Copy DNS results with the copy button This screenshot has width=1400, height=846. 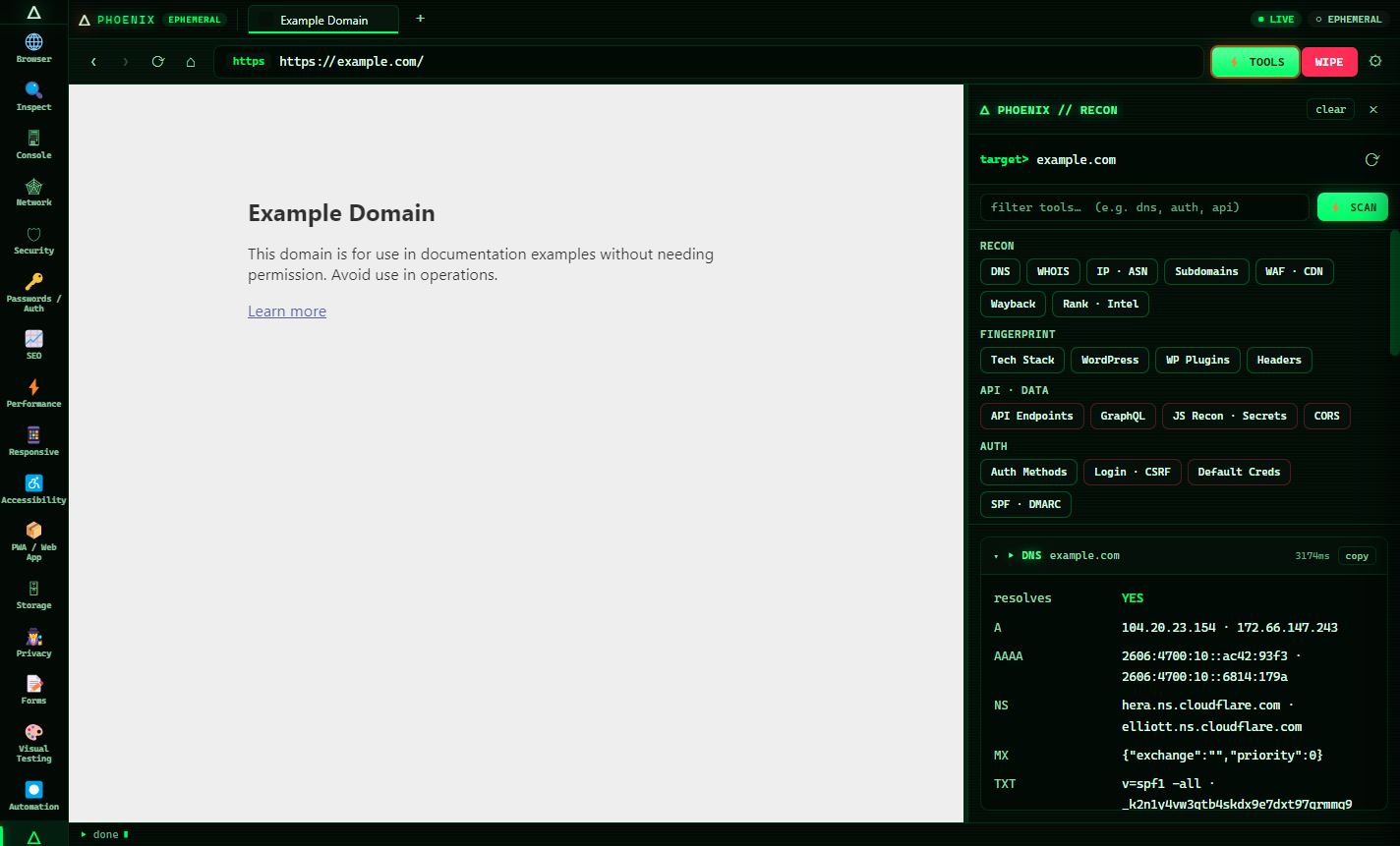click(x=1357, y=556)
